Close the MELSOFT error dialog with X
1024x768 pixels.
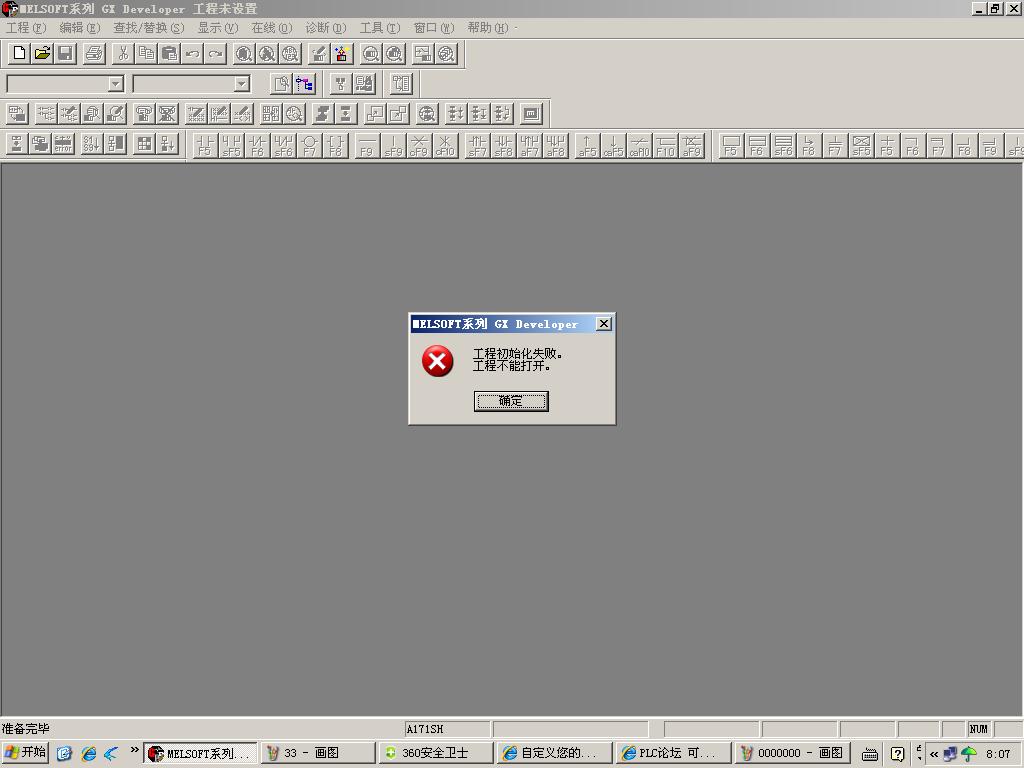coord(604,324)
